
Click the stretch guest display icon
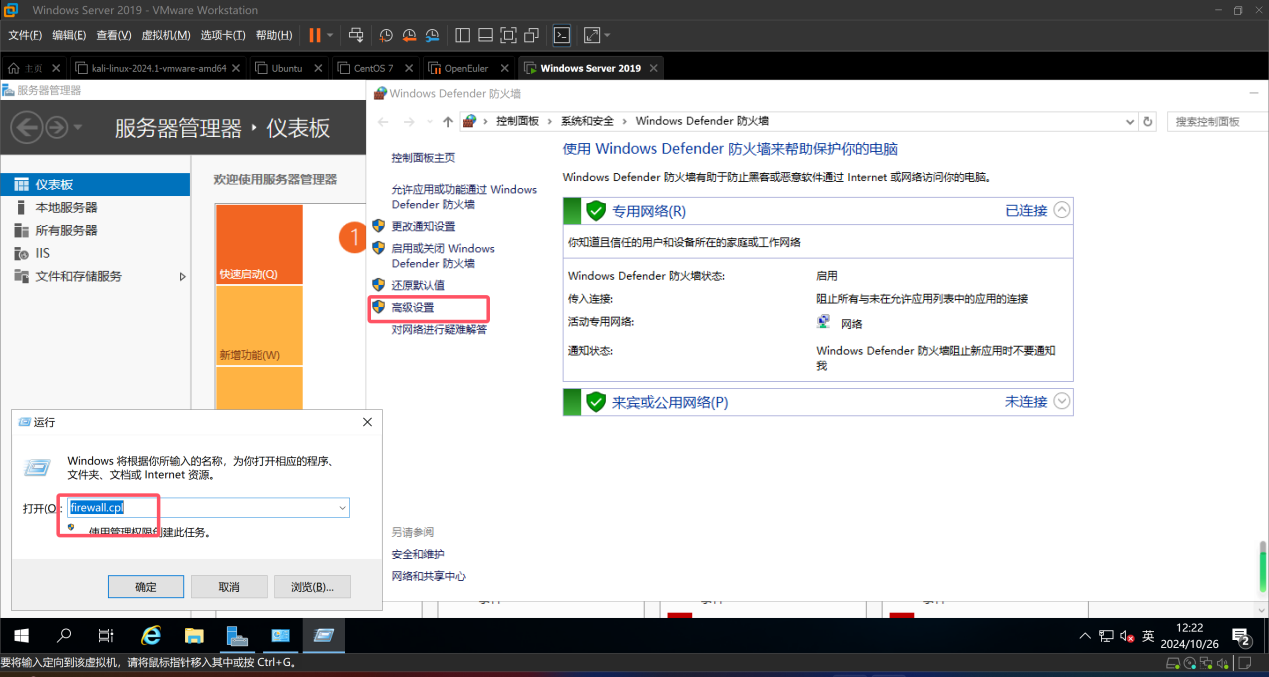[591, 35]
